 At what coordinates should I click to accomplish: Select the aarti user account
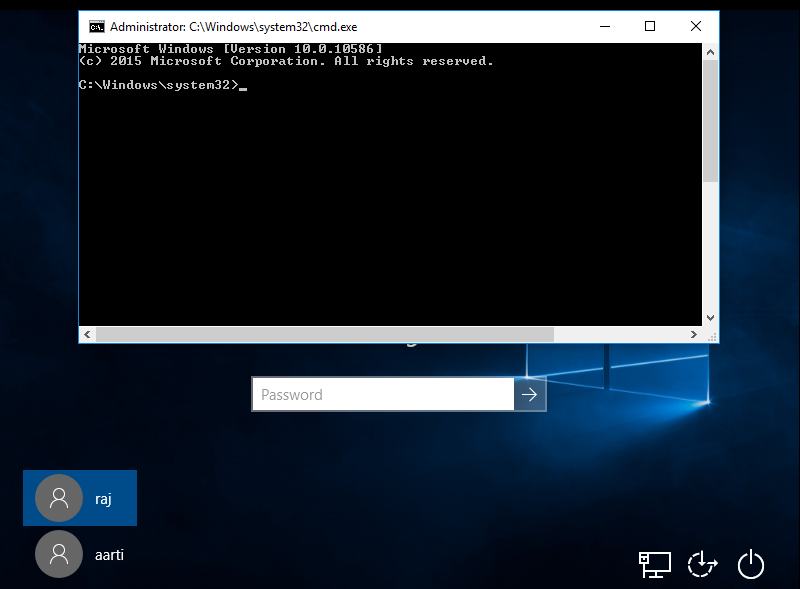pos(80,554)
